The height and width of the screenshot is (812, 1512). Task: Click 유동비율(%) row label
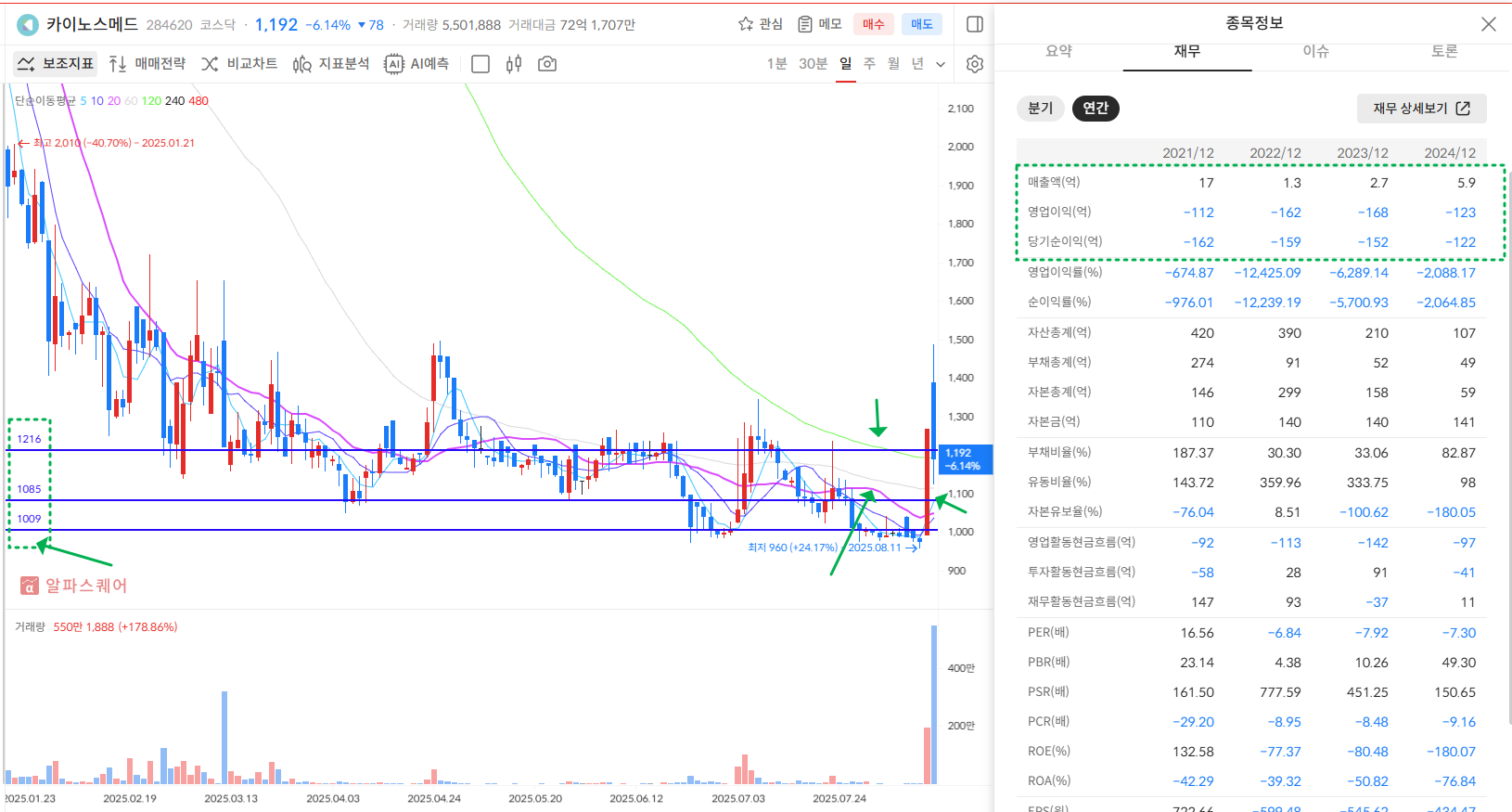(1059, 482)
